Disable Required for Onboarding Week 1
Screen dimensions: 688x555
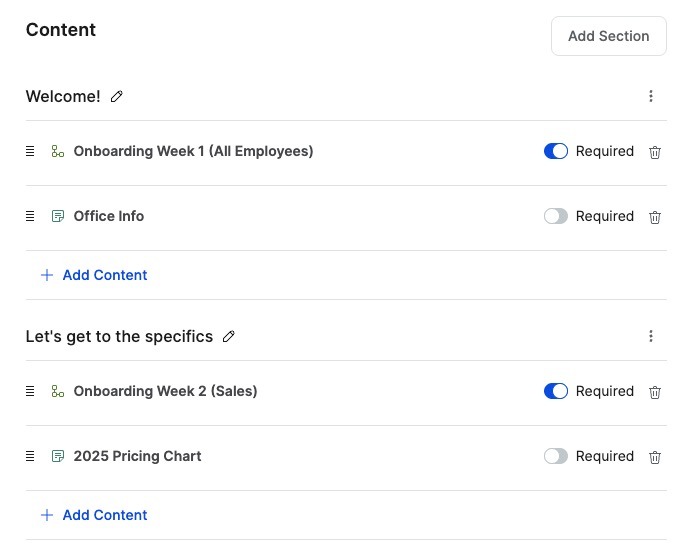[x=555, y=151]
